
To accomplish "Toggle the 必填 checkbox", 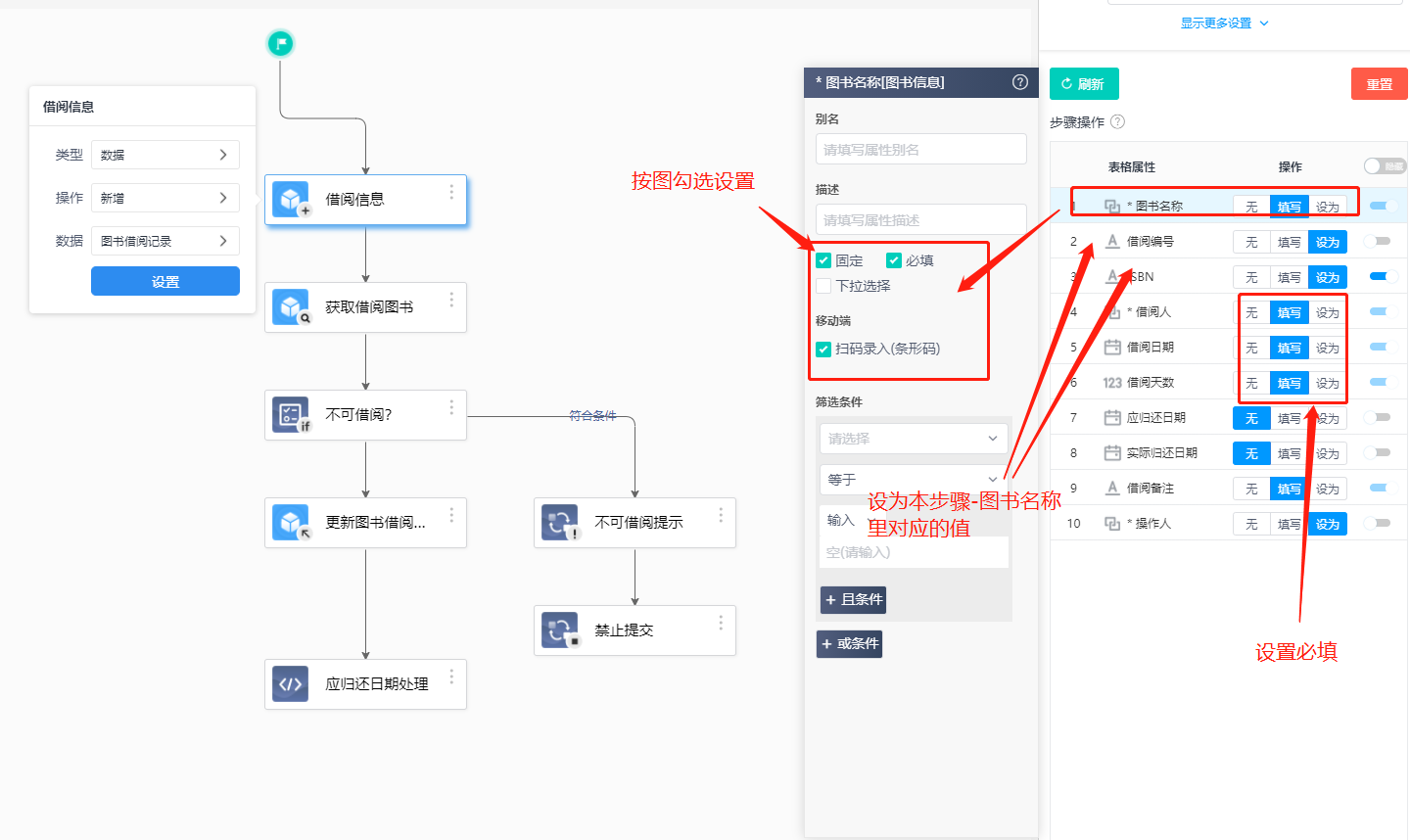I will (x=894, y=260).
